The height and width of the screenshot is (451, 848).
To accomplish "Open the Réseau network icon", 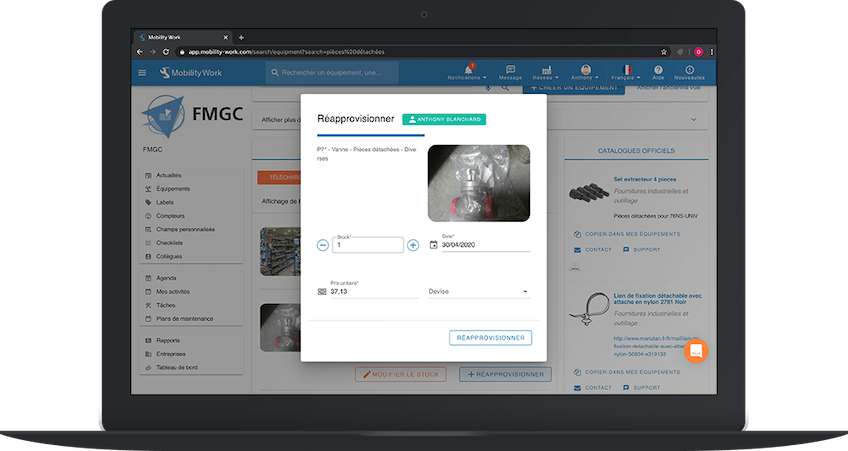I will [546, 70].
